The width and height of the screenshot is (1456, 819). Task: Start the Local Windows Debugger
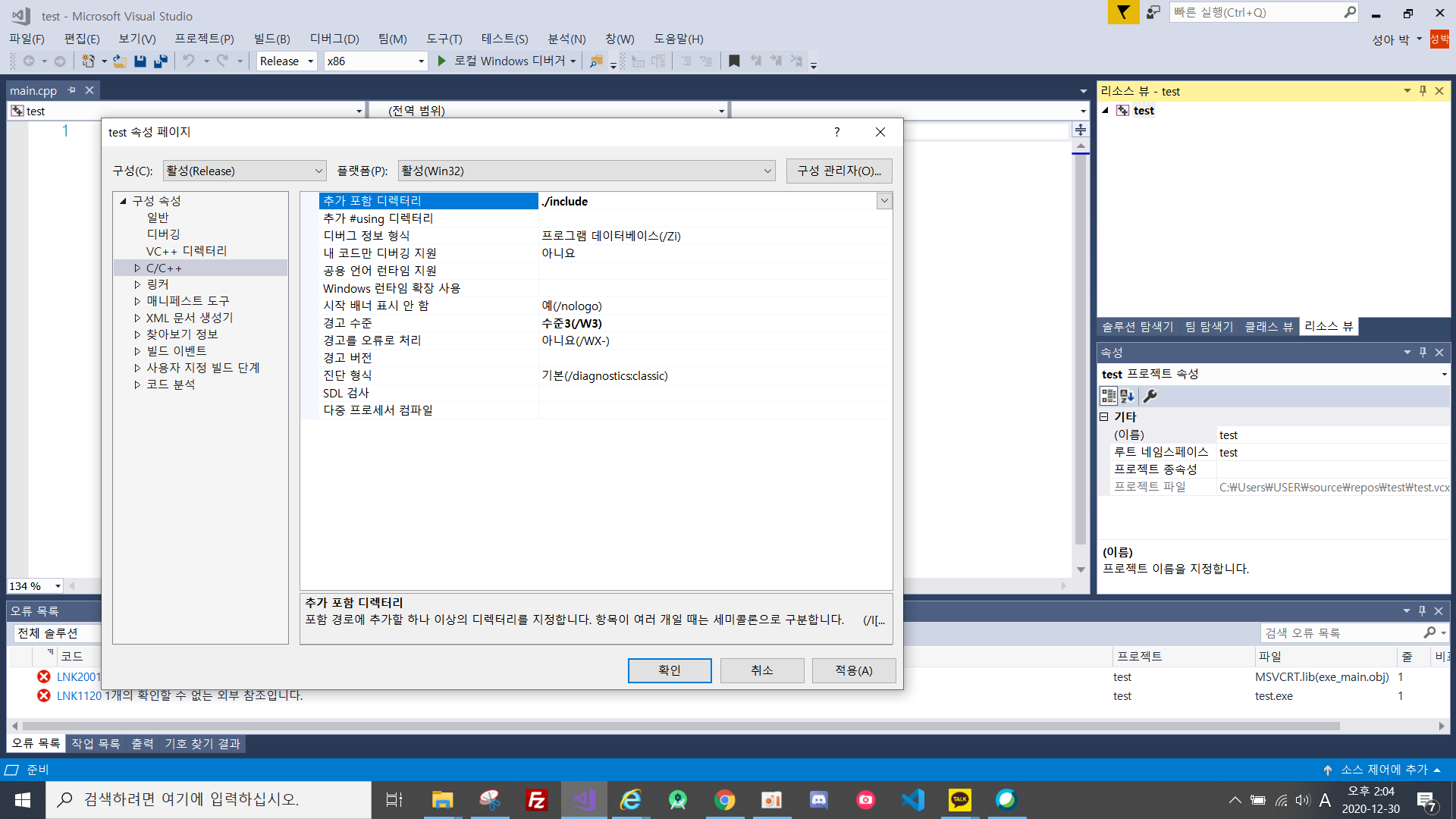[x=442, y=61]
